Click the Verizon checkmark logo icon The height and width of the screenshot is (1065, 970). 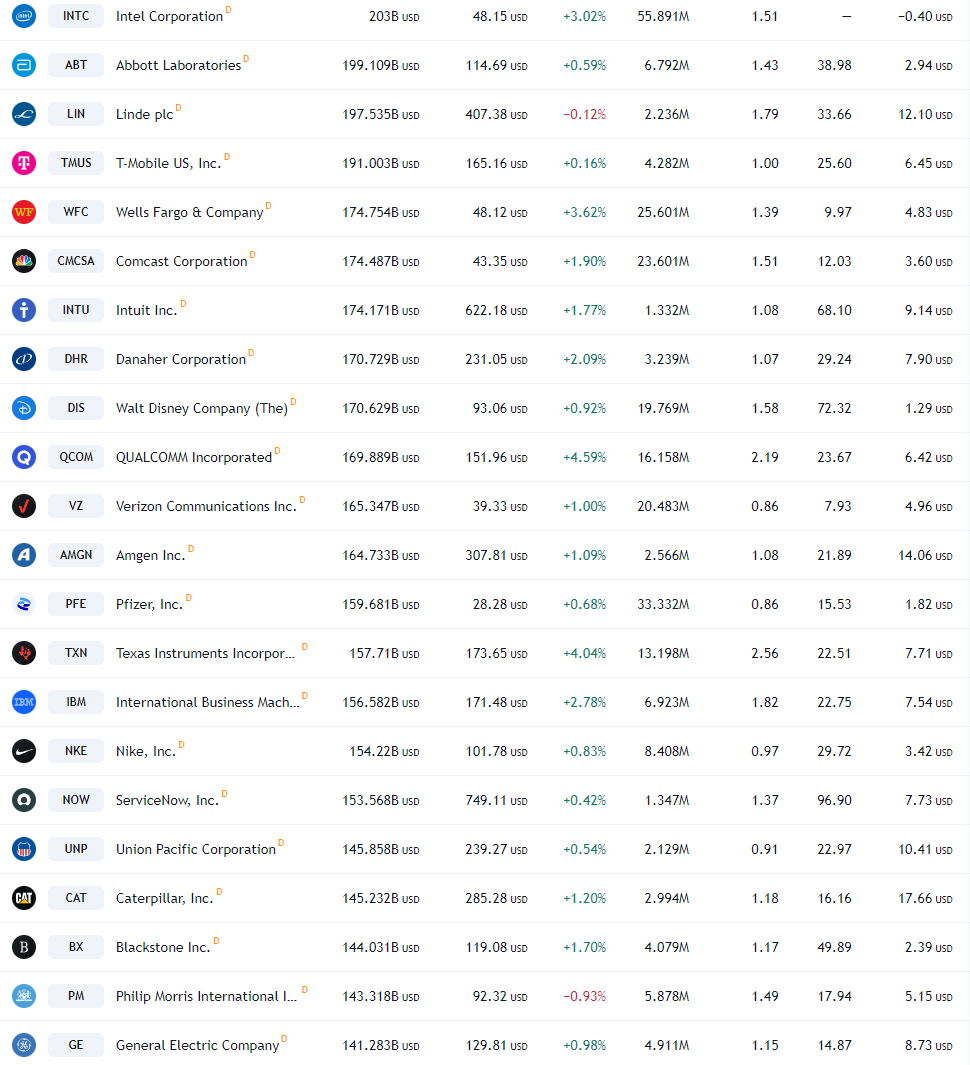[x=24, y=506]
